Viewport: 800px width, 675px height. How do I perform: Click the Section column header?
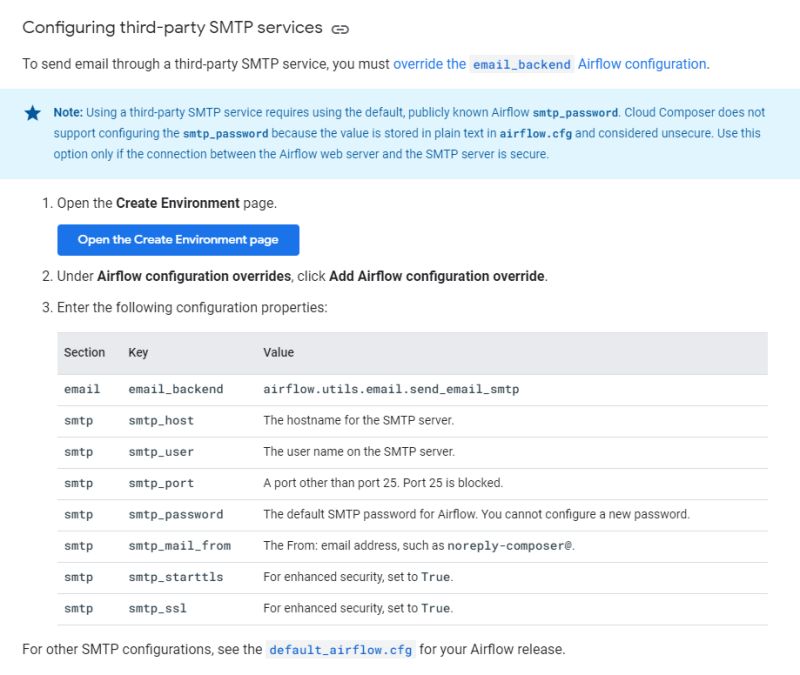(84, 352)
